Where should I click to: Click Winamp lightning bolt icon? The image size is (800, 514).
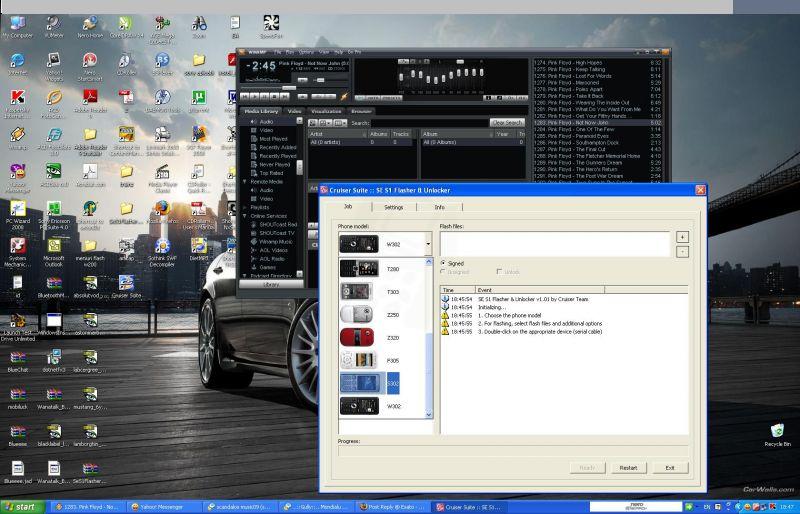point(344,96)
